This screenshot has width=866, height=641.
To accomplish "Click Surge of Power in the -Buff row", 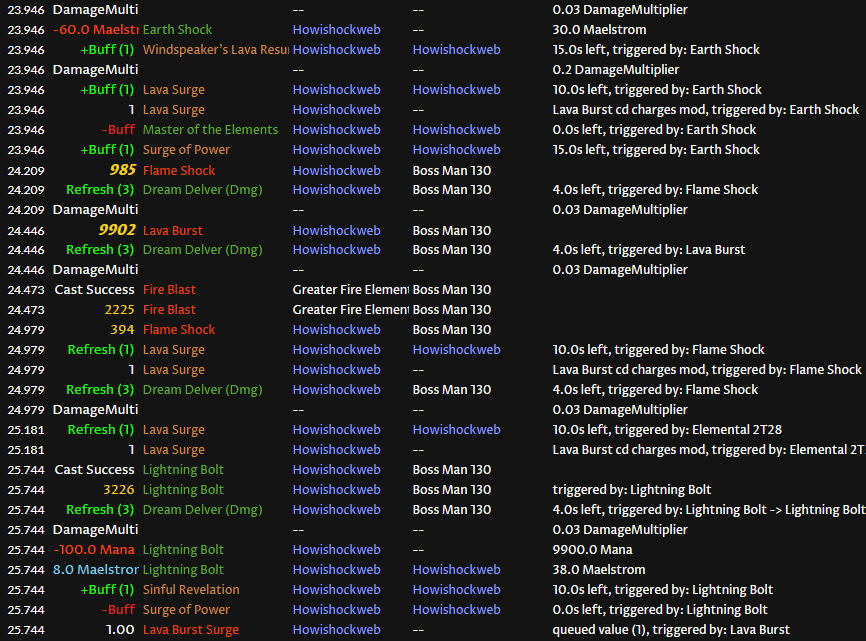I will (x=186, y=610).
